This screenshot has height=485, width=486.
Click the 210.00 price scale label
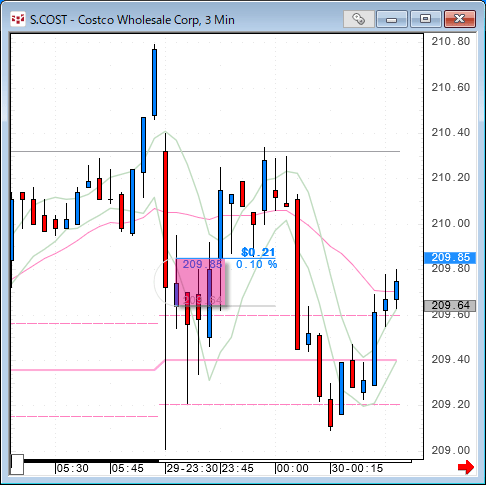(451, 223)
